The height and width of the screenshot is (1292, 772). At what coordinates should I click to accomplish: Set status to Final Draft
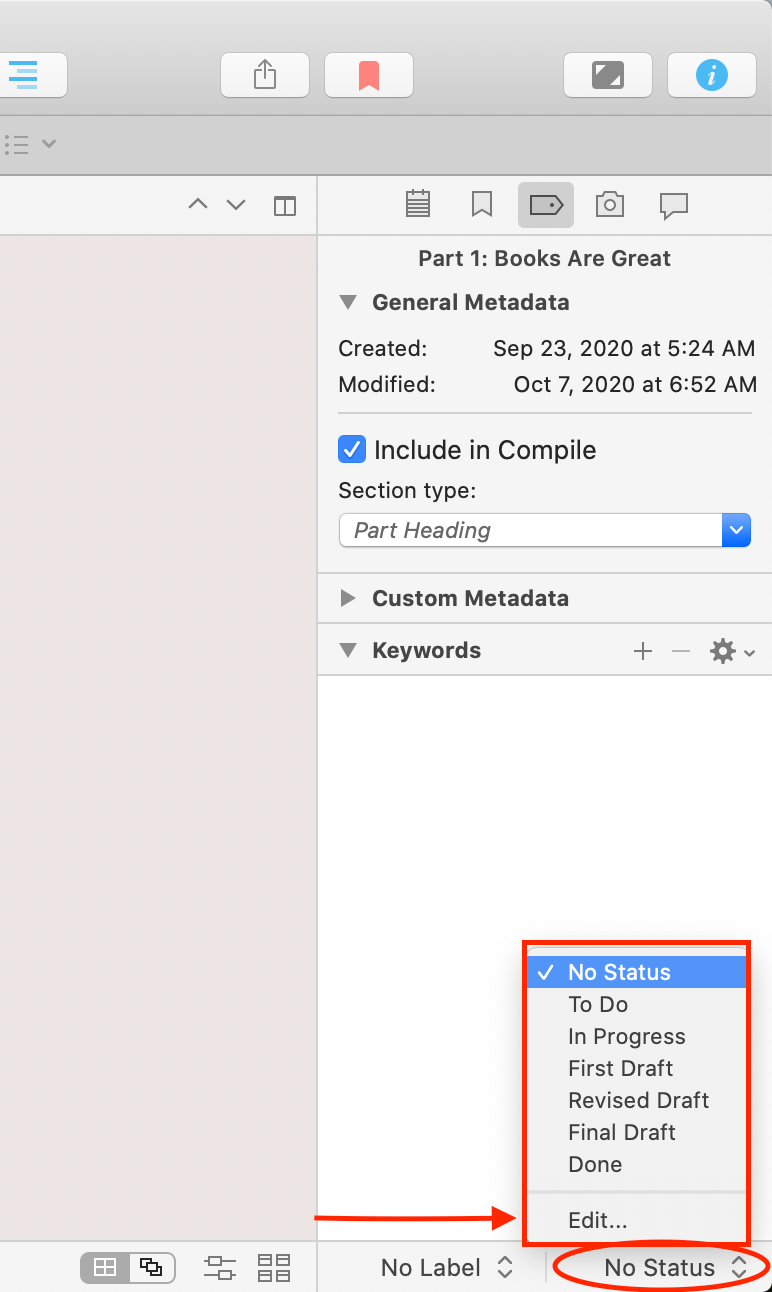point(637,1132)
